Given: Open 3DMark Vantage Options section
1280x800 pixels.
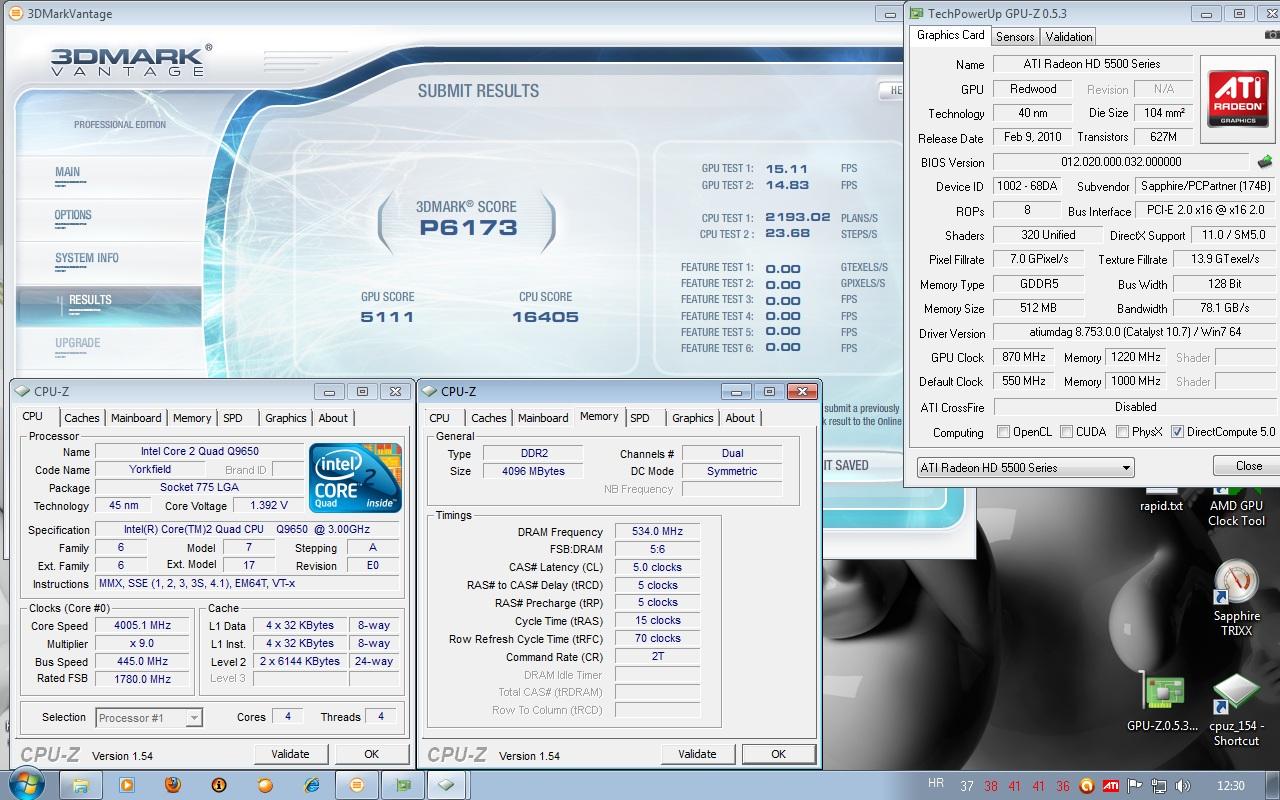Looking at the screenshot, I should coord(73,215).
